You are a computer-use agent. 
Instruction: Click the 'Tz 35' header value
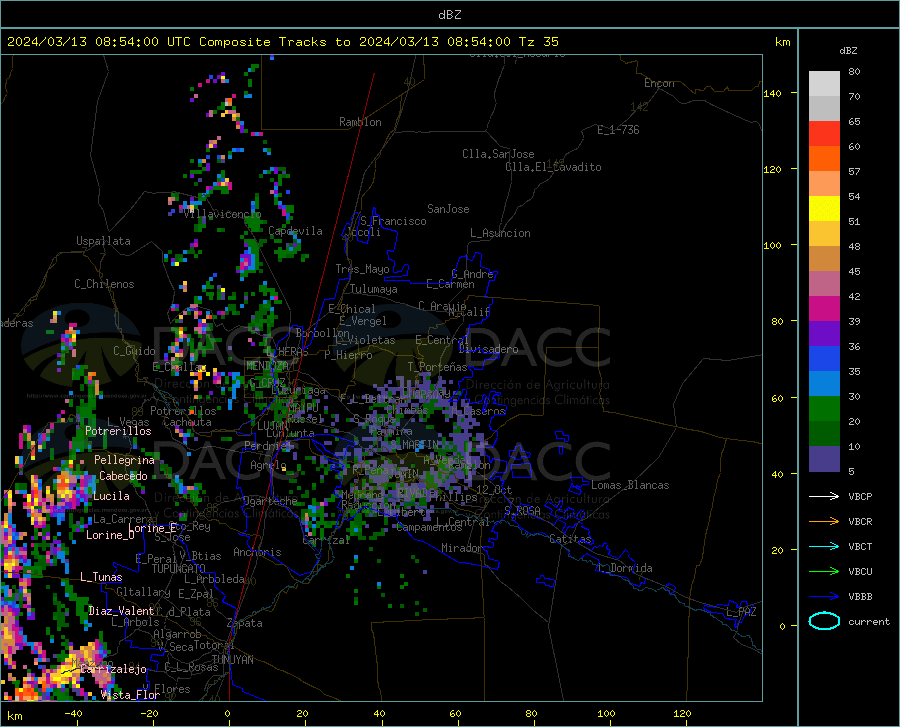(538, 42)
